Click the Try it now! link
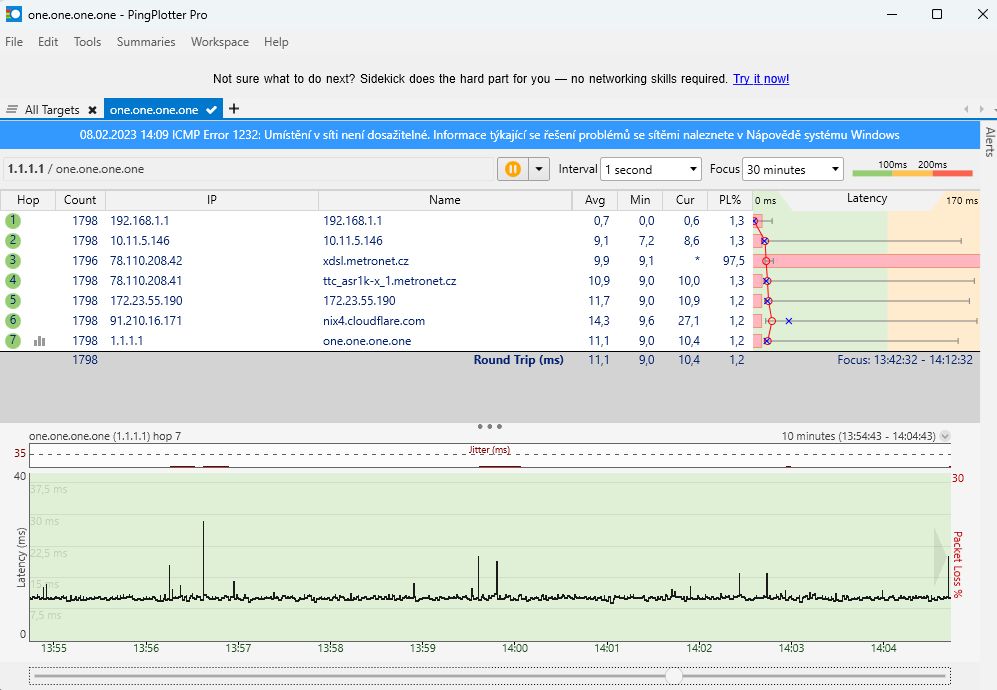Viewport: 997px width, 690px height. (761, 79)
